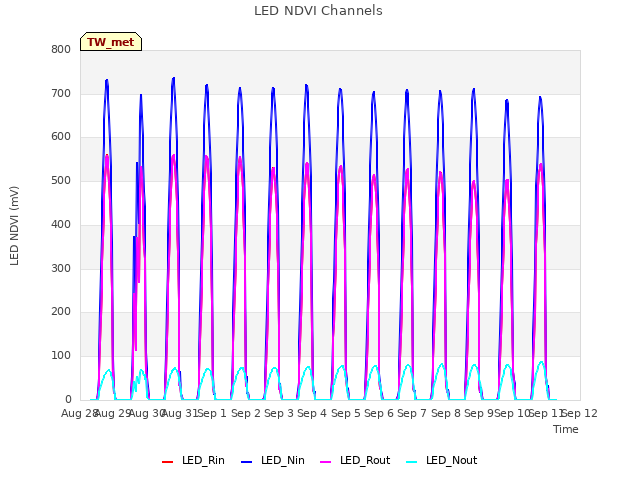Click the 300 y-axis tick label

[61, 269]
